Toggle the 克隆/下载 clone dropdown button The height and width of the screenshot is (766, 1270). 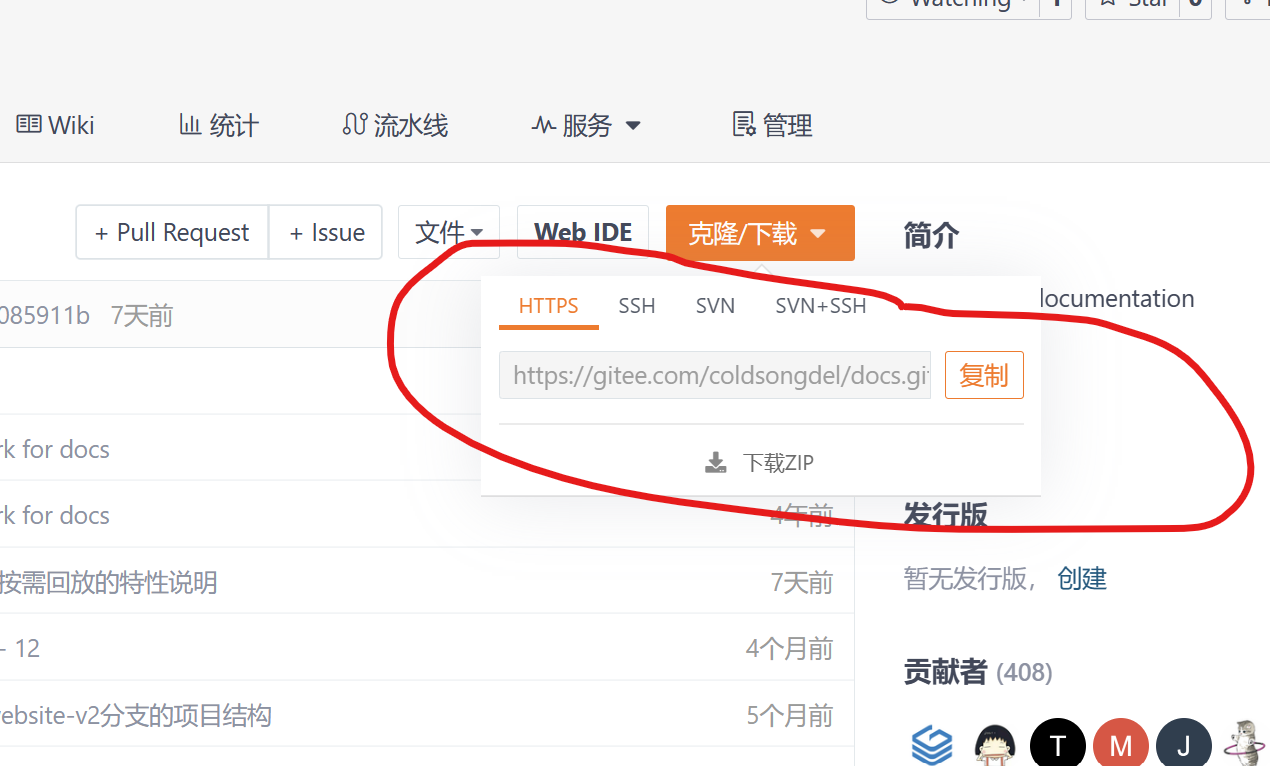pos(760,232)
